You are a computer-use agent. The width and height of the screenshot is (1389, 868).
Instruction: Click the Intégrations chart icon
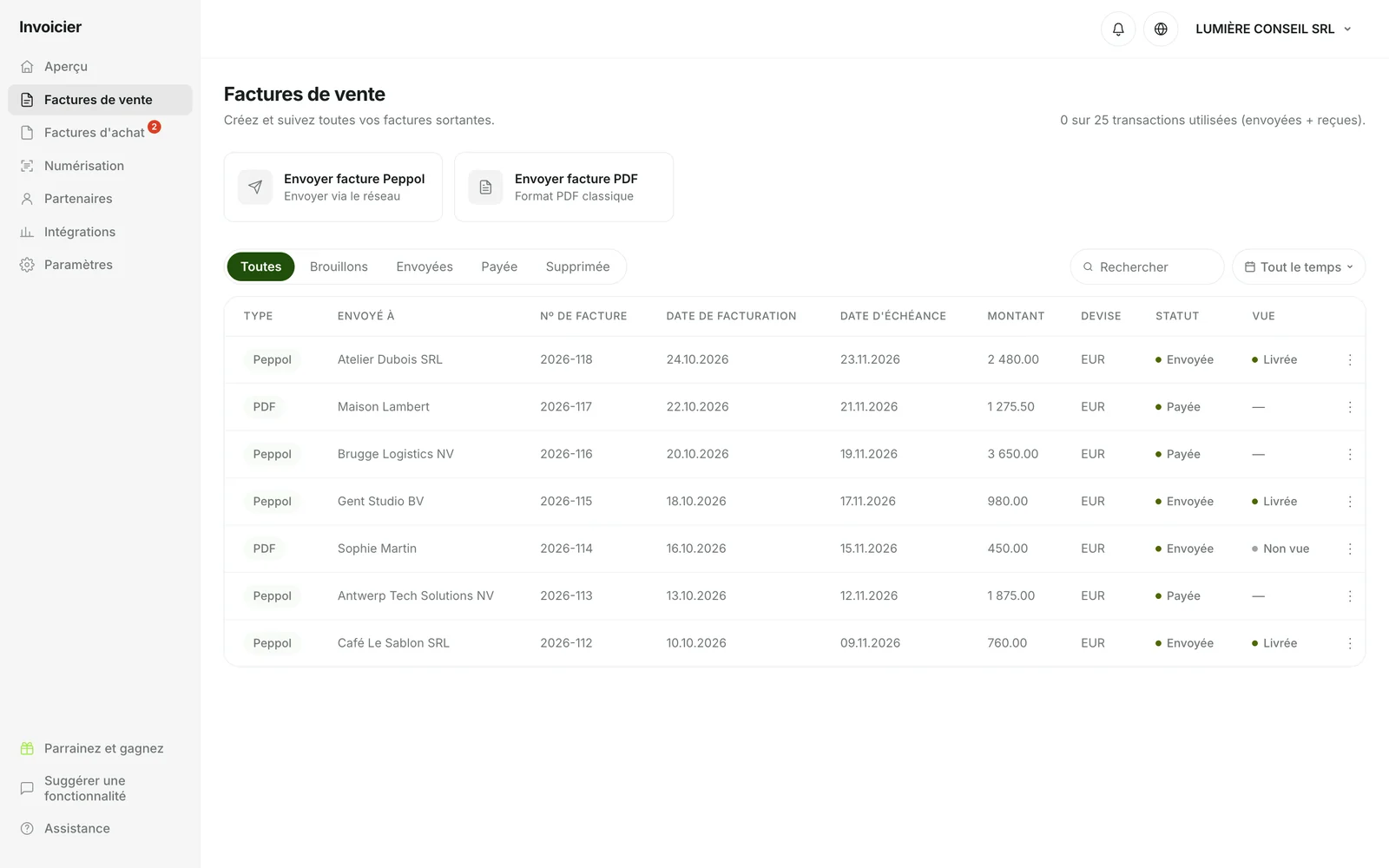point(27,232)
